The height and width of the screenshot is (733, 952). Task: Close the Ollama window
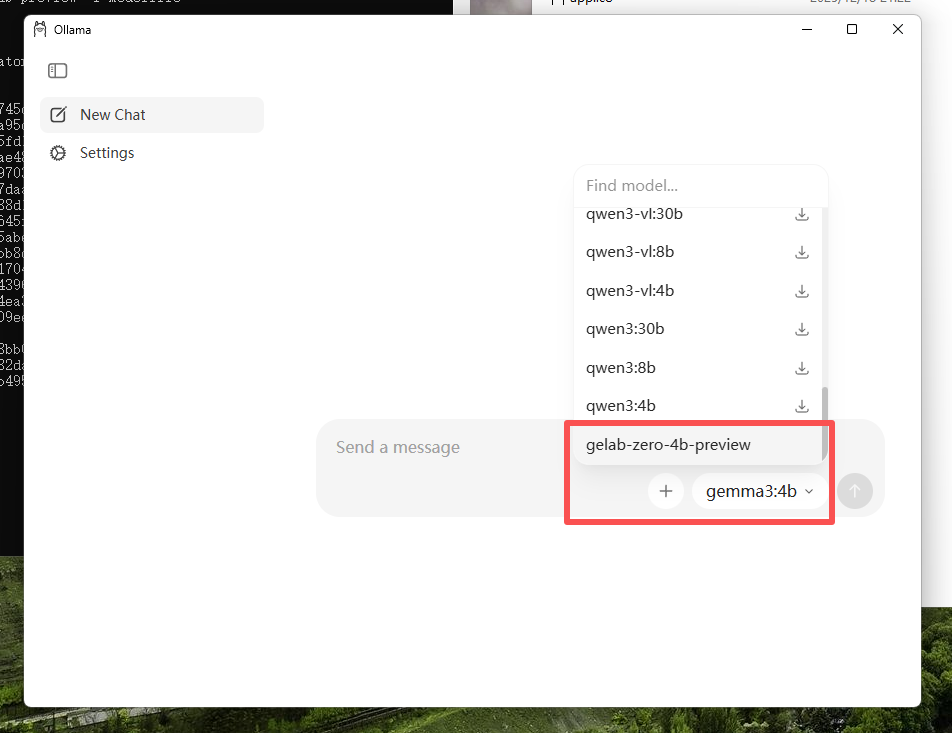(x=898, y=29)
